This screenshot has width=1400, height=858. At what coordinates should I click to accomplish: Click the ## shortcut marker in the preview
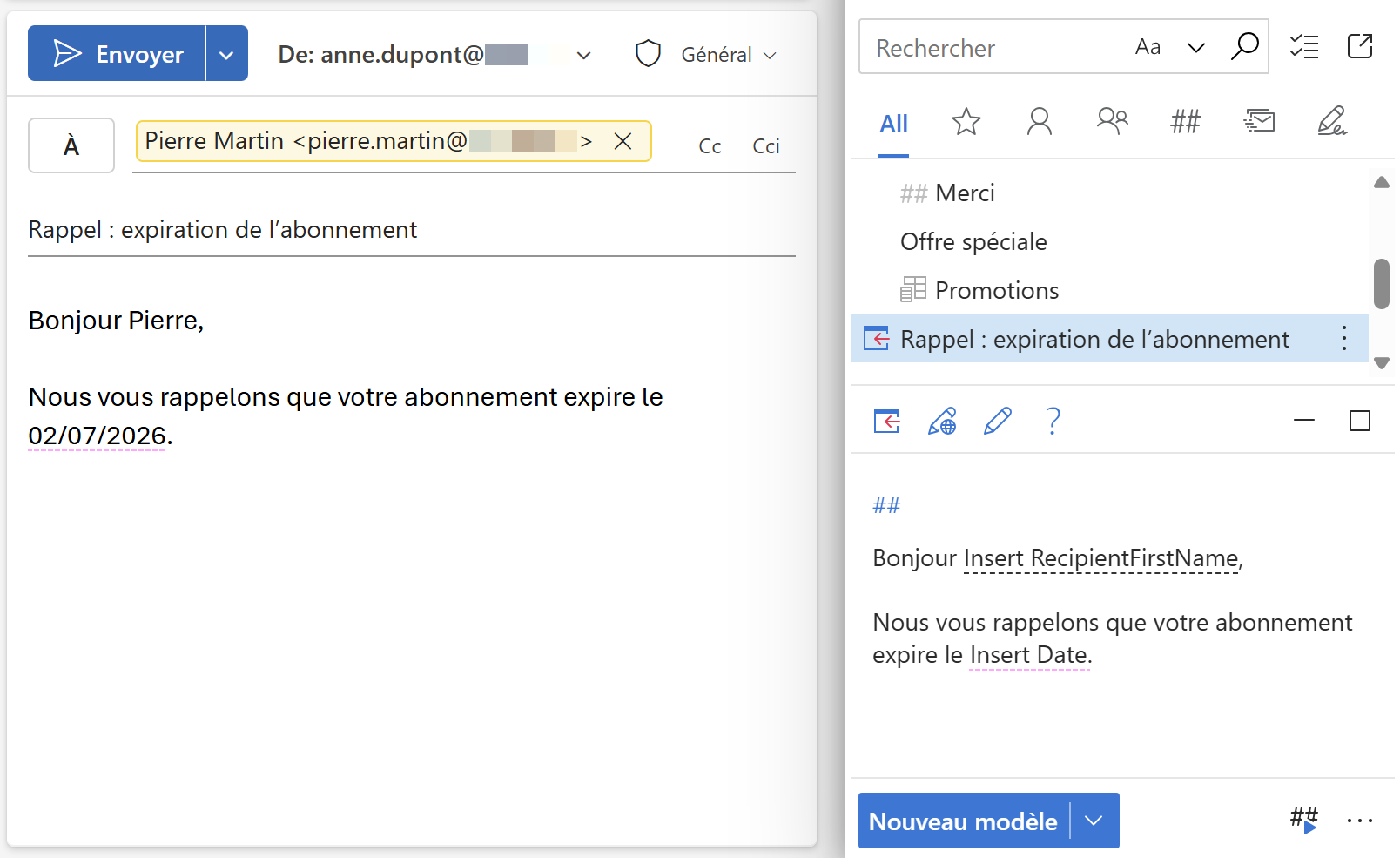point(886,505)
